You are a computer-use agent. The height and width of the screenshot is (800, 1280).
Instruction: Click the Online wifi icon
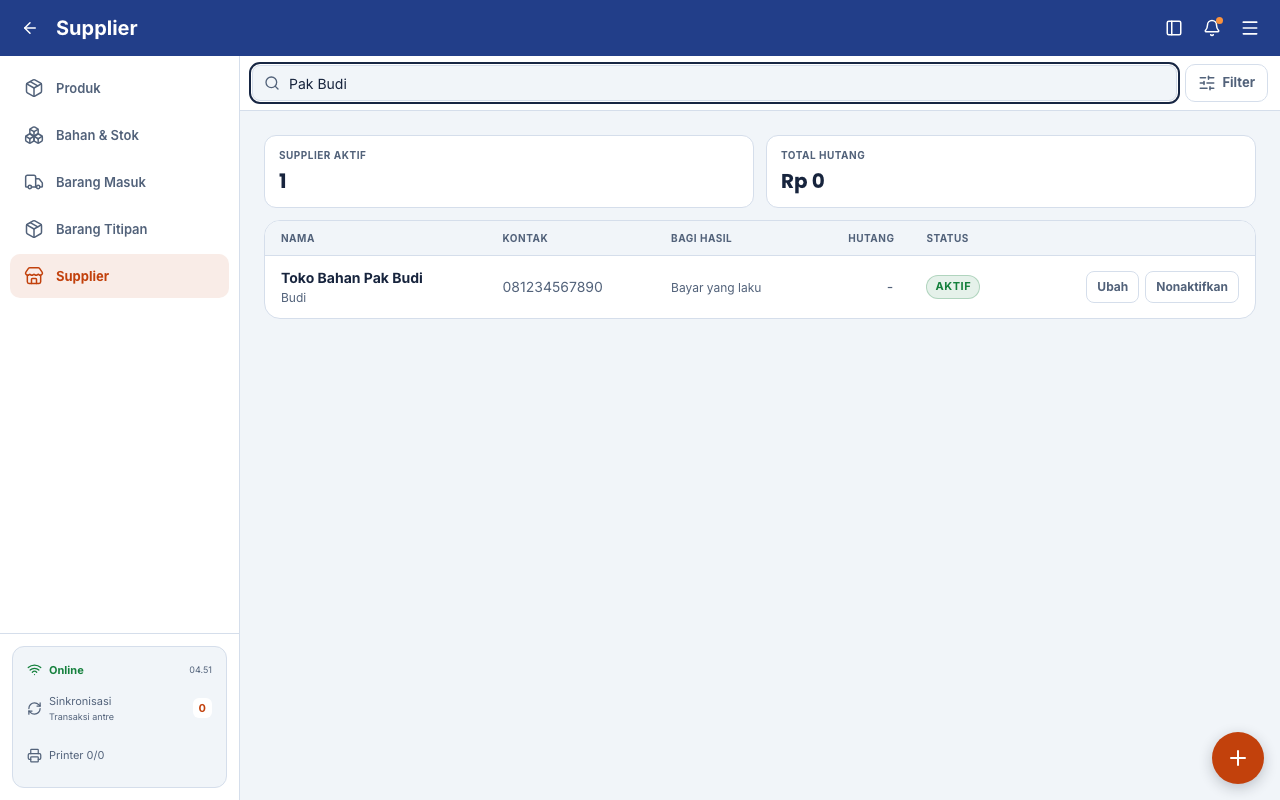34,670
